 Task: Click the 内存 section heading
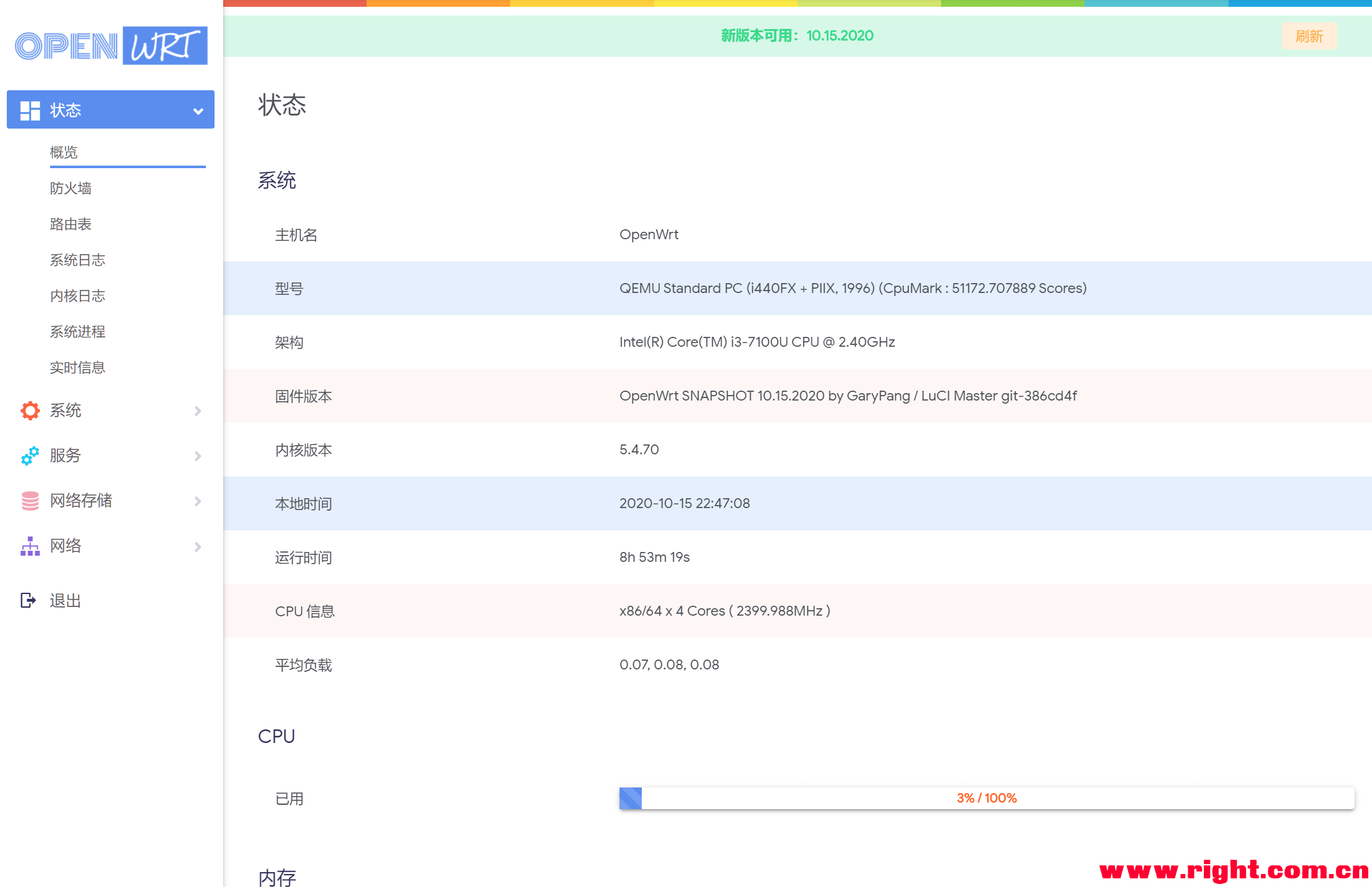277,878
